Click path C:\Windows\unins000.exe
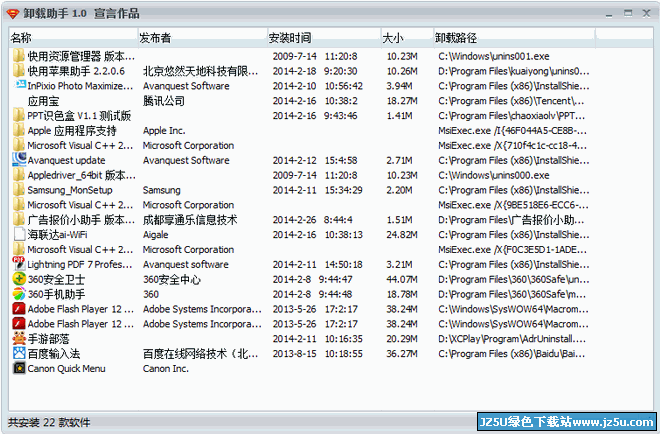 pyautogui.click(x=494, y=176)
